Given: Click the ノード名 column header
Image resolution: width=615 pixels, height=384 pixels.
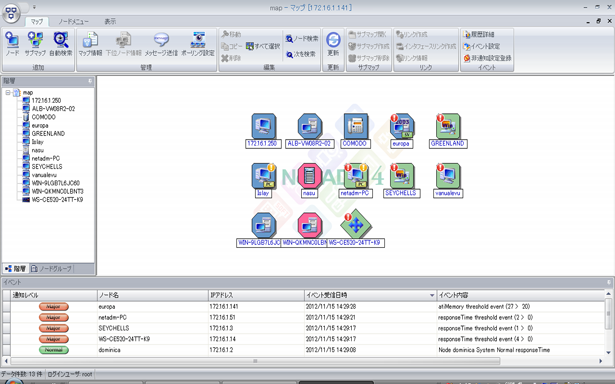Looking at the screenshot, I should (x=153, y=295).
